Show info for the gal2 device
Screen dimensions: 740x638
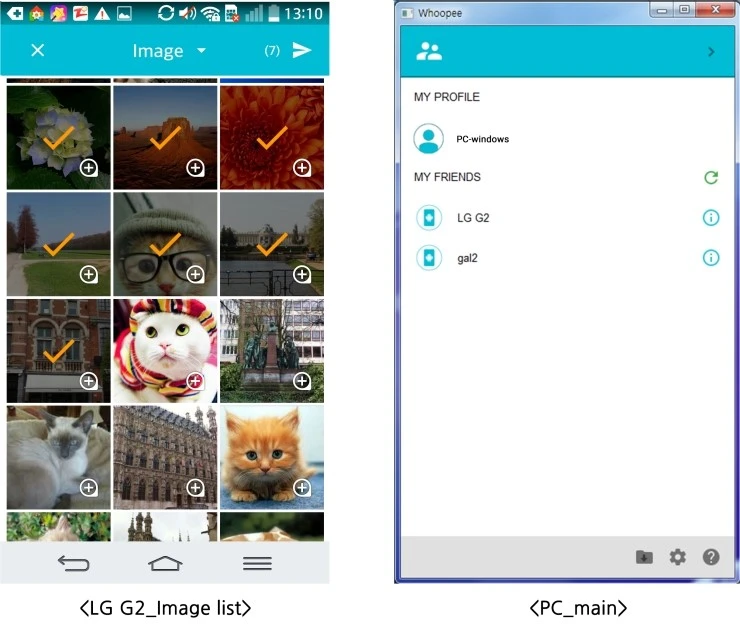click(x=711, y=258)
